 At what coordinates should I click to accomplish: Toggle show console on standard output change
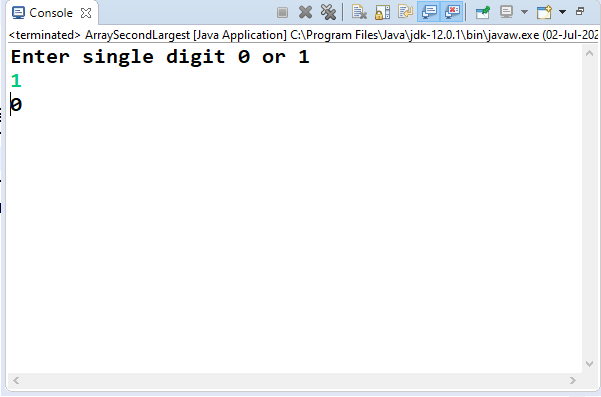pyautogui.click(x=429, y=11)
